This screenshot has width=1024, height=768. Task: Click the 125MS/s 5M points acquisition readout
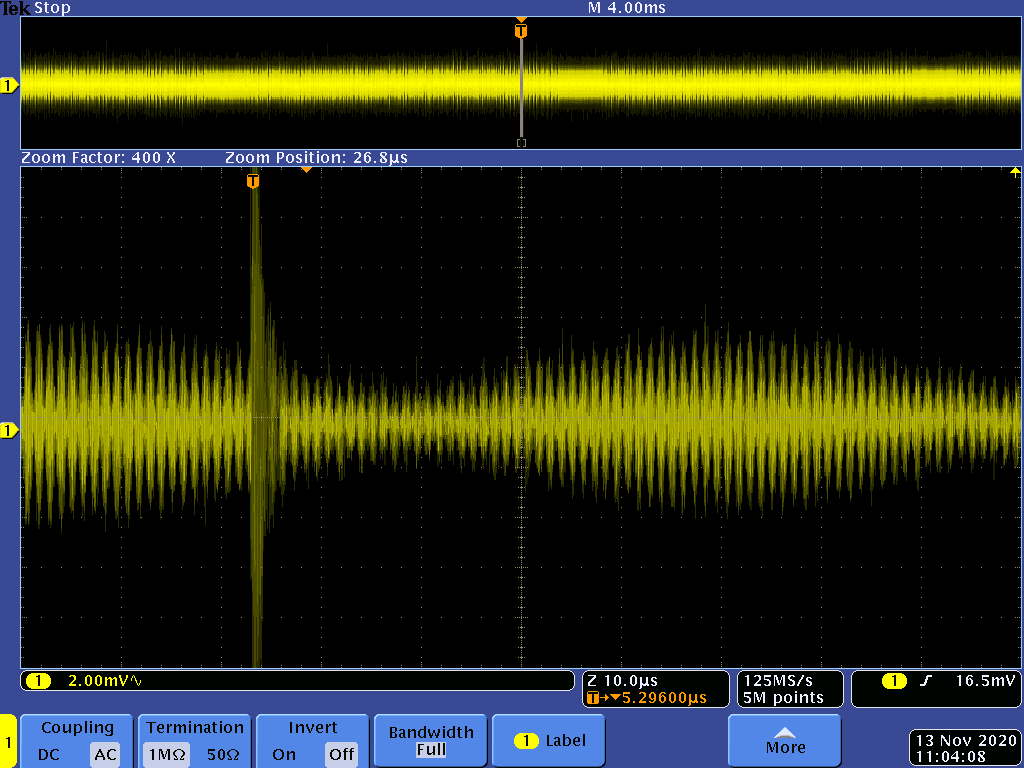coord(790,689)
